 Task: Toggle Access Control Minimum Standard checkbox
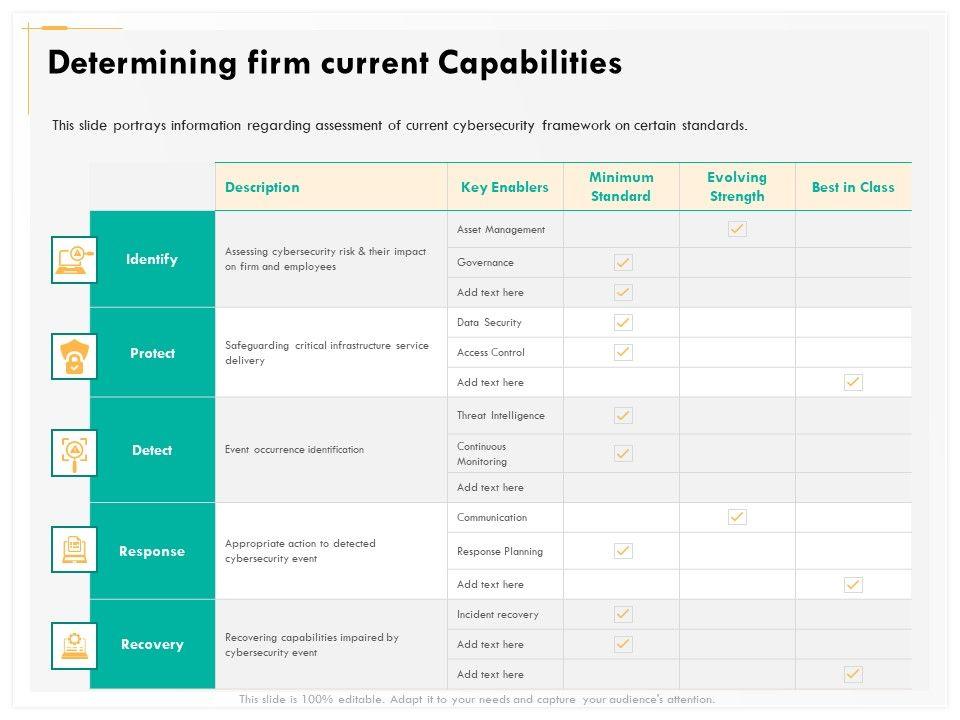(623, 352)
